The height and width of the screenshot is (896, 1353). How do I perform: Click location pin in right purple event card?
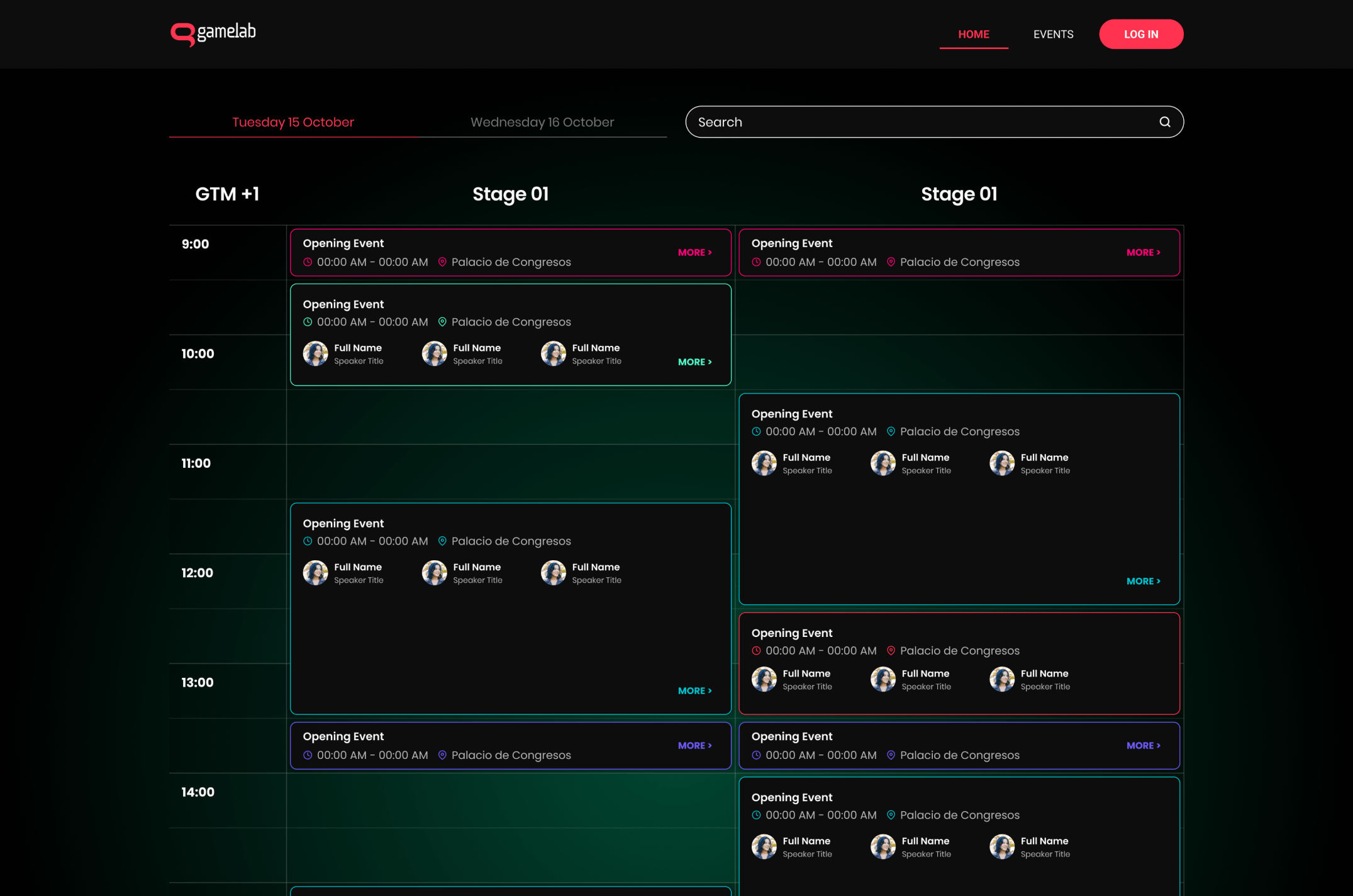point(891,755)
